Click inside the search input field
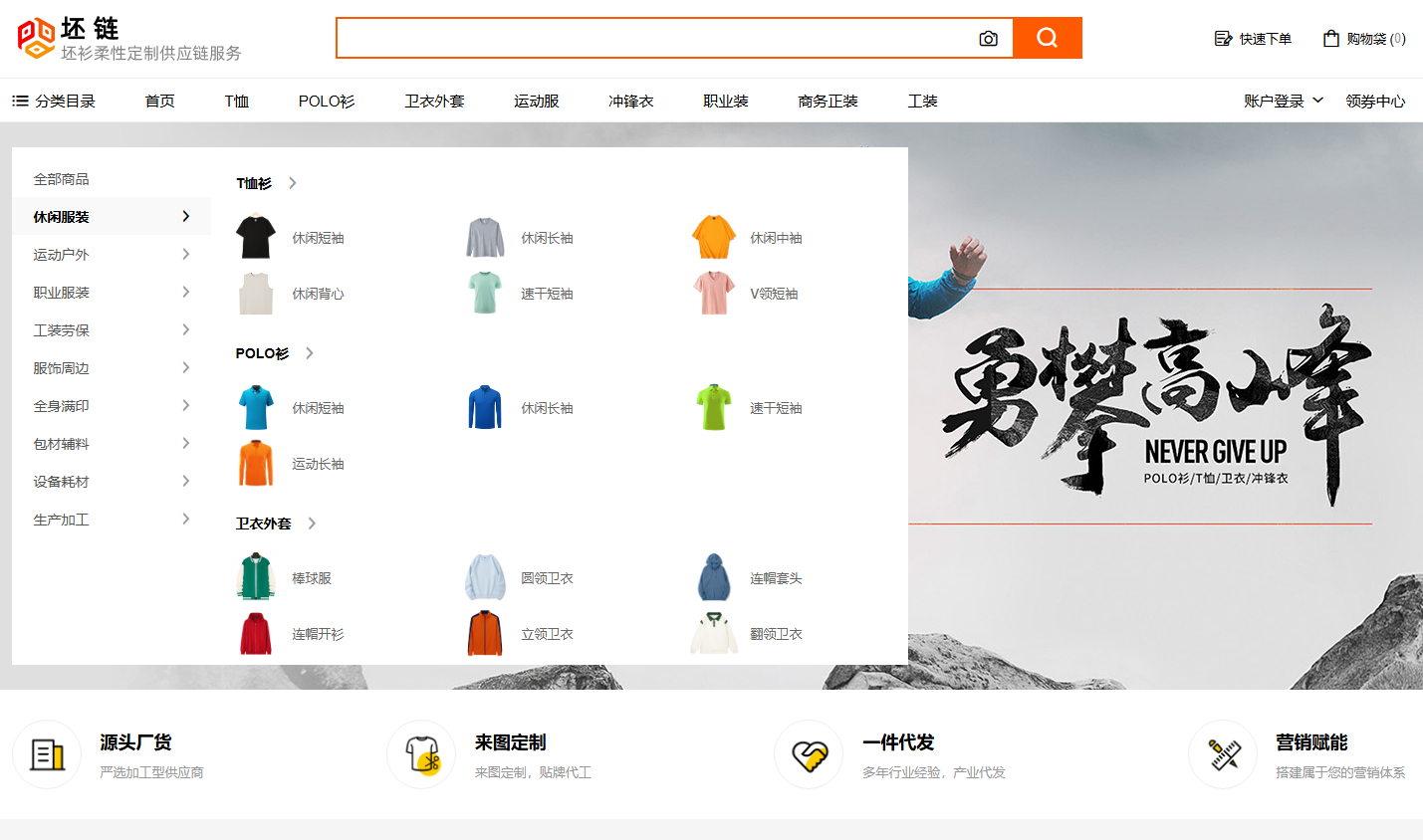Screen dimensions: 1423x840 click(x=657, y=38)
